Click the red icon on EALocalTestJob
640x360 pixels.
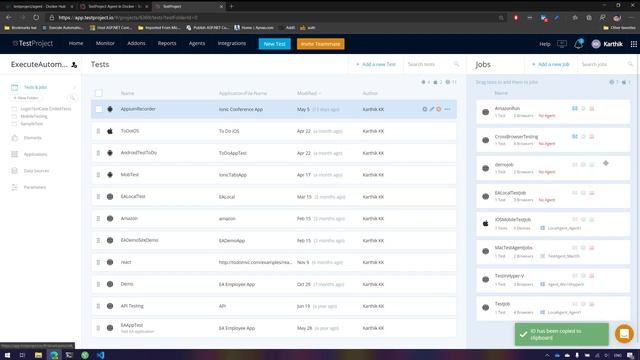point(592,193)
